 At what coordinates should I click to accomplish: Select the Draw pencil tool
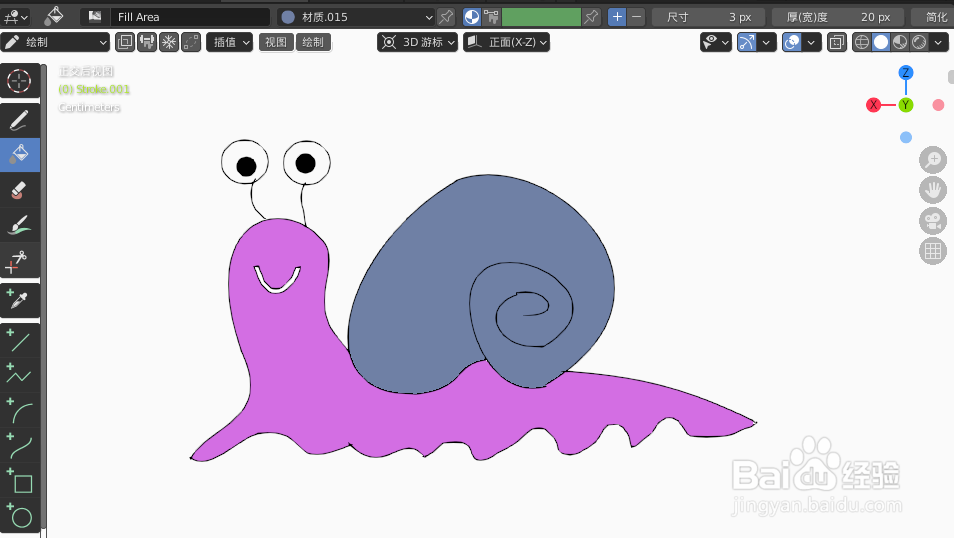coord(19,121)
